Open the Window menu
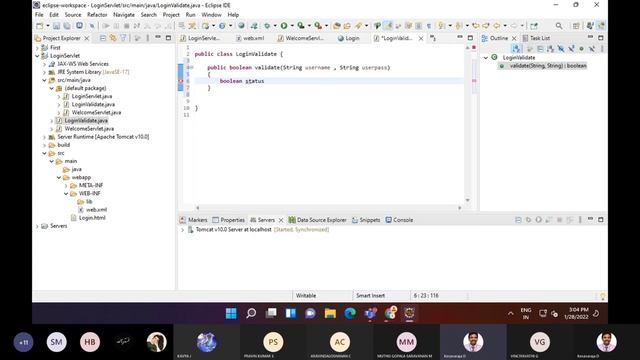Viewport: 640px width, 360px height. click(211, 15)
